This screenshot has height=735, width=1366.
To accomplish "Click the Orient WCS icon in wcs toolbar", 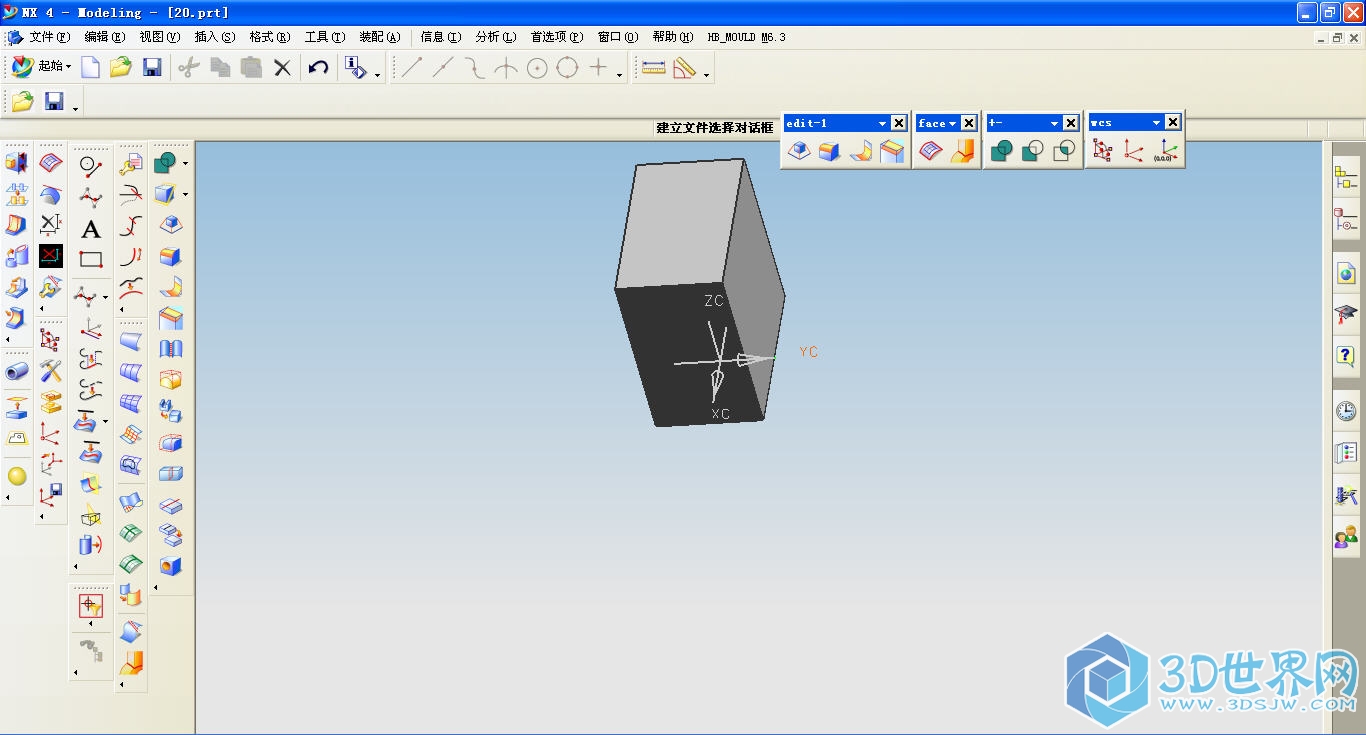I will pyautogui.click(x=1134, y=151).
